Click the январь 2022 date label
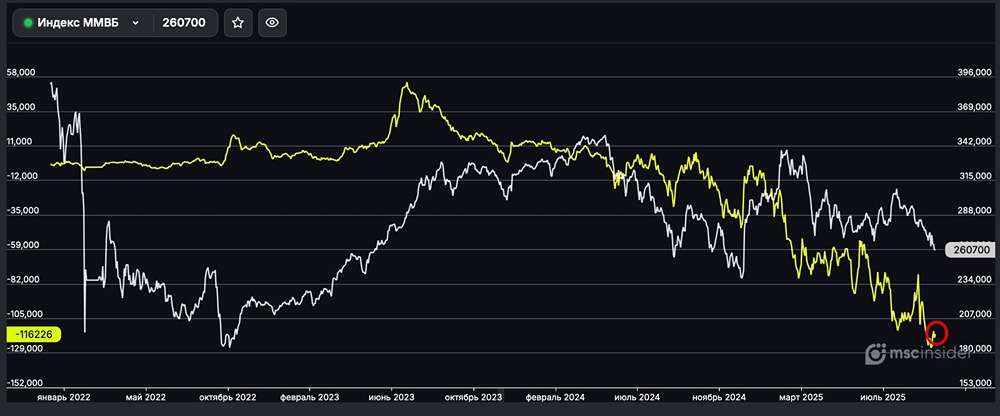This screenshot has height=416, width=1000. point(64,397)
